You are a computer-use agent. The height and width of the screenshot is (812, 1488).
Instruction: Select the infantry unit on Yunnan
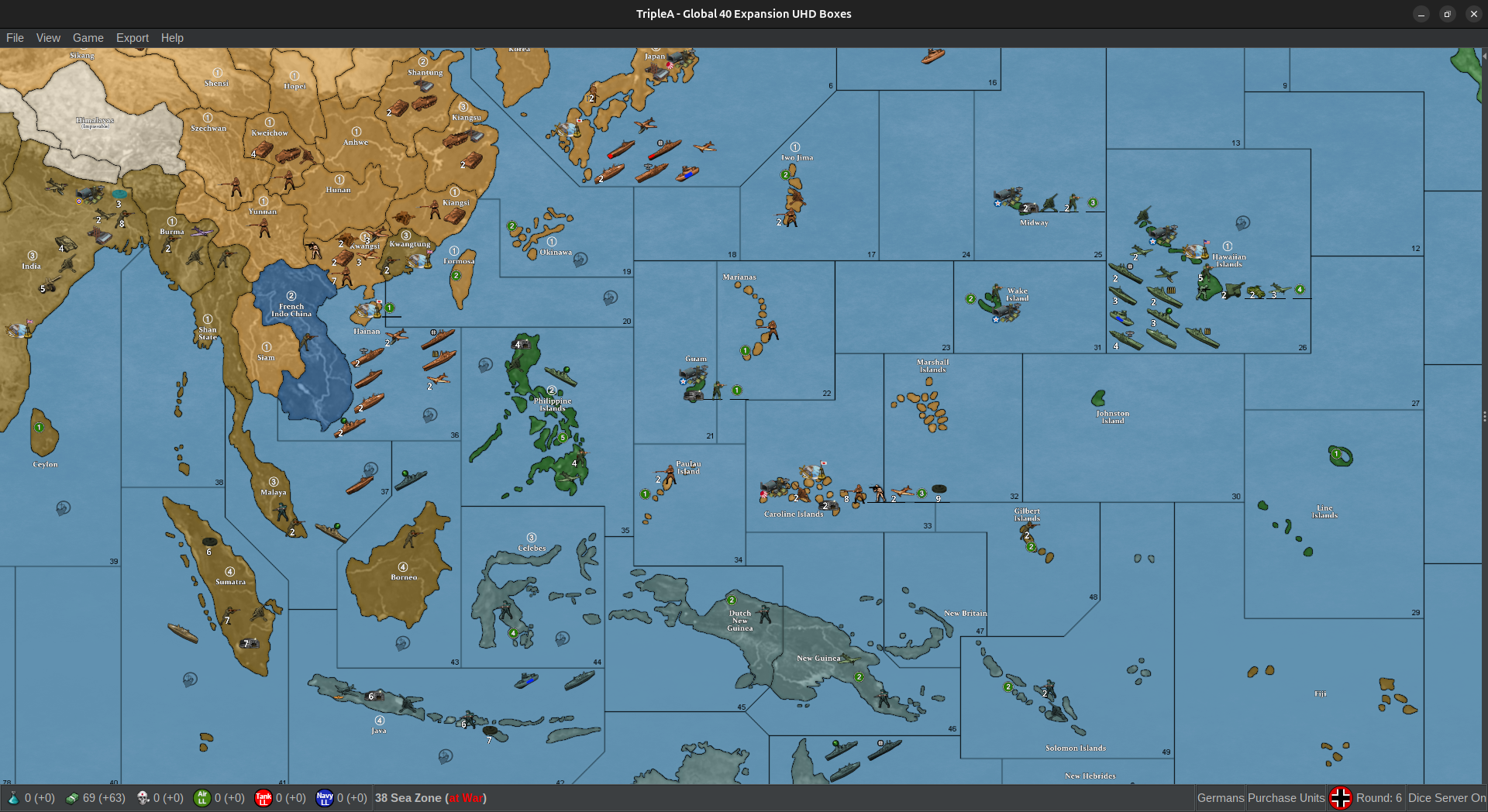[x=265, y=227]
